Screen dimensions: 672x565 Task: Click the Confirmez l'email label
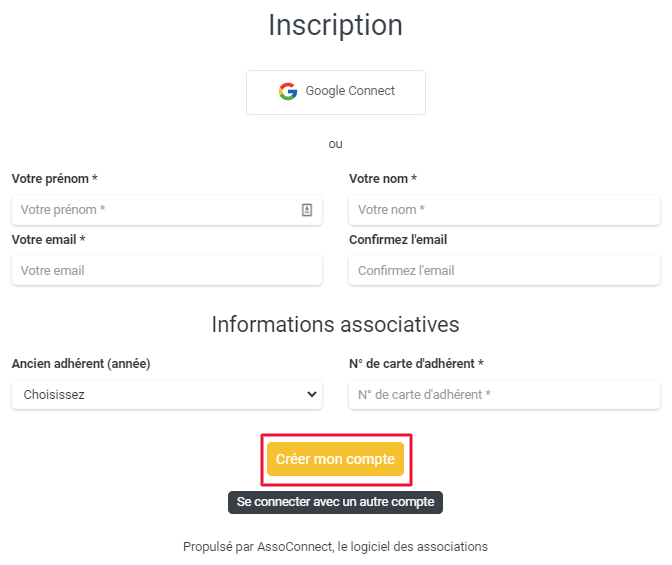coord(398,240)
